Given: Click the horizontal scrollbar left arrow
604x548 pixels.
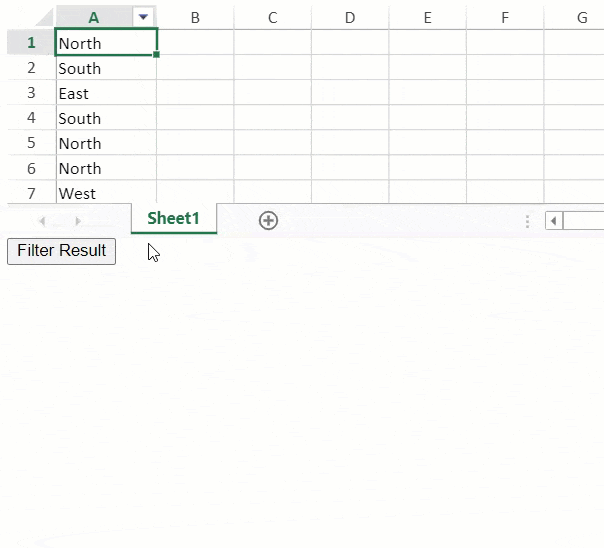Looking at the screenshot, I should (x=554, y=221).
